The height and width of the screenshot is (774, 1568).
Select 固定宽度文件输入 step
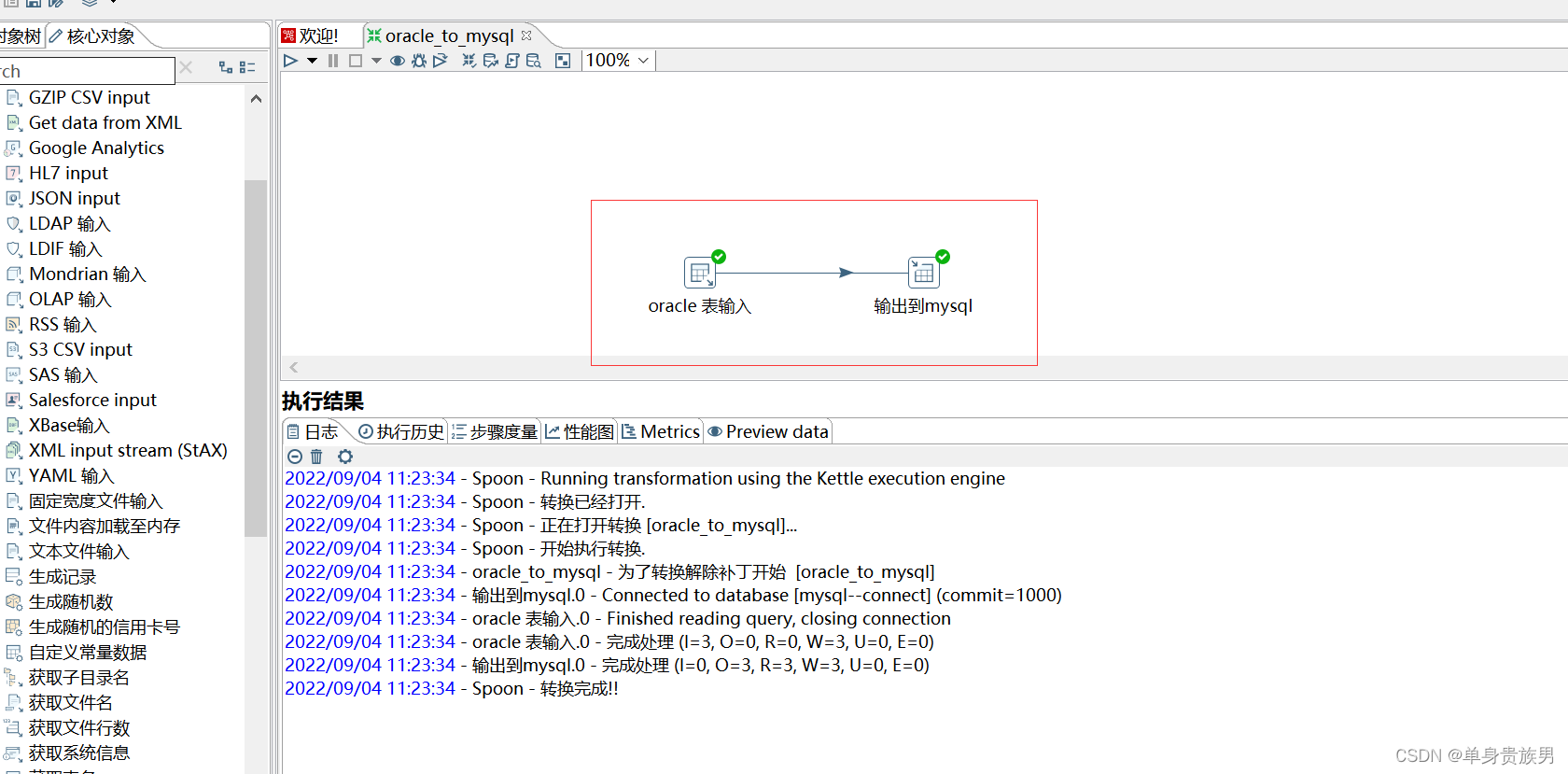95,500
